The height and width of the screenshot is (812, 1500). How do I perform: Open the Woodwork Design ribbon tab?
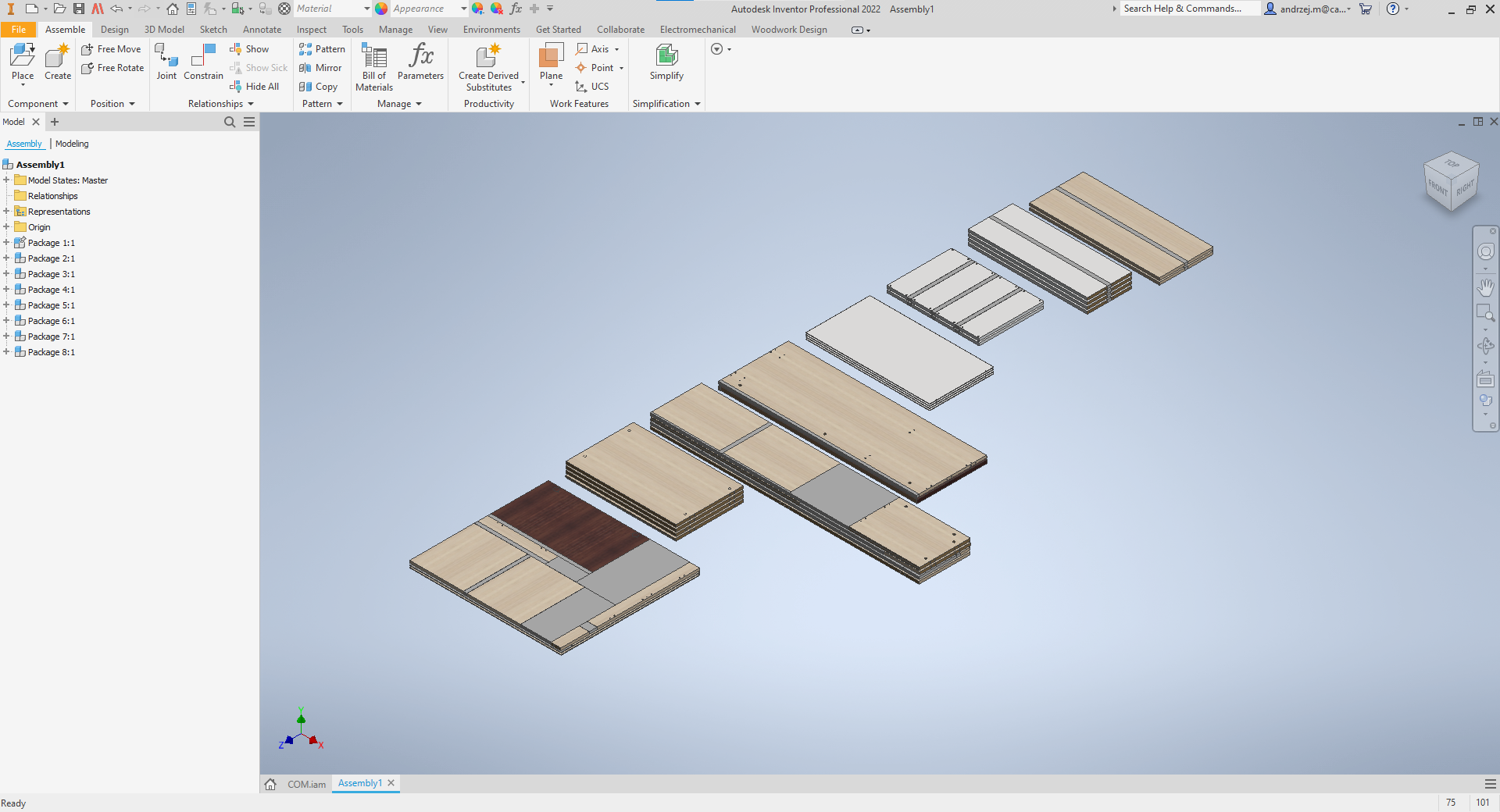coord(789,30)
